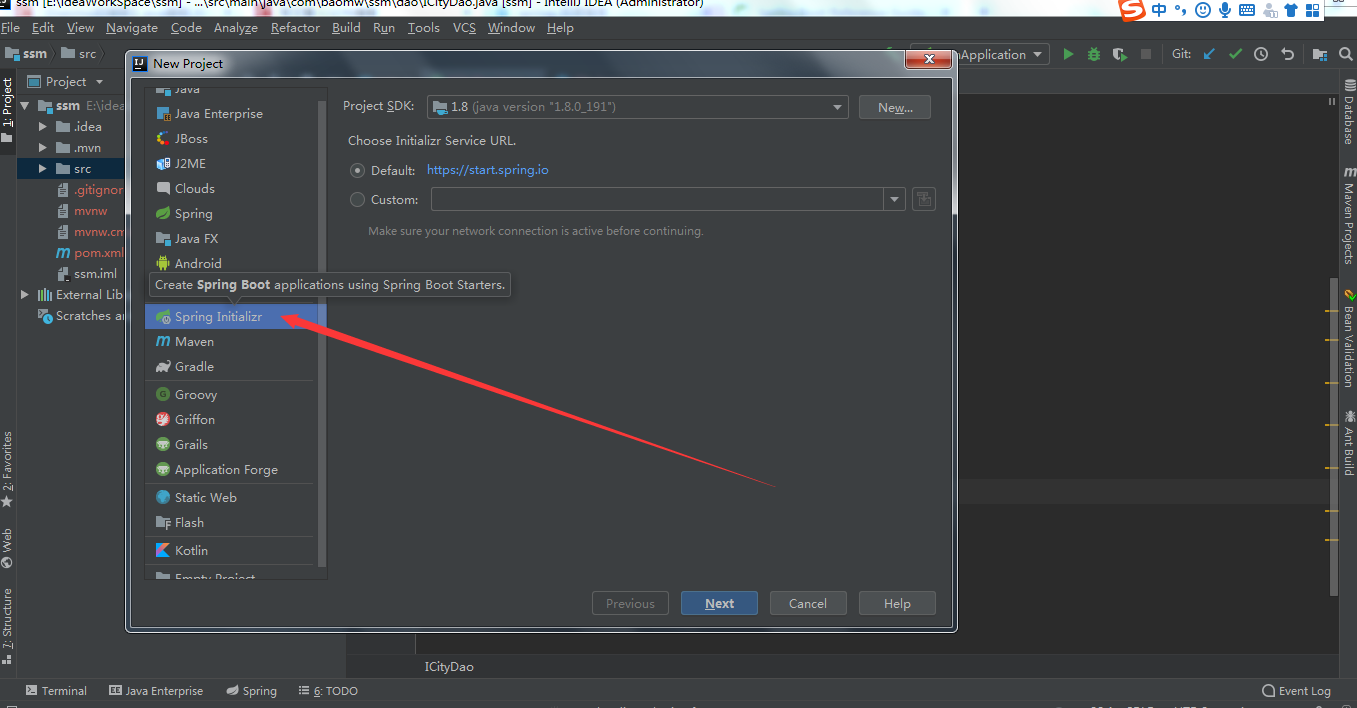
Task: Expand the src folder node
Action: tap(43, 169)
